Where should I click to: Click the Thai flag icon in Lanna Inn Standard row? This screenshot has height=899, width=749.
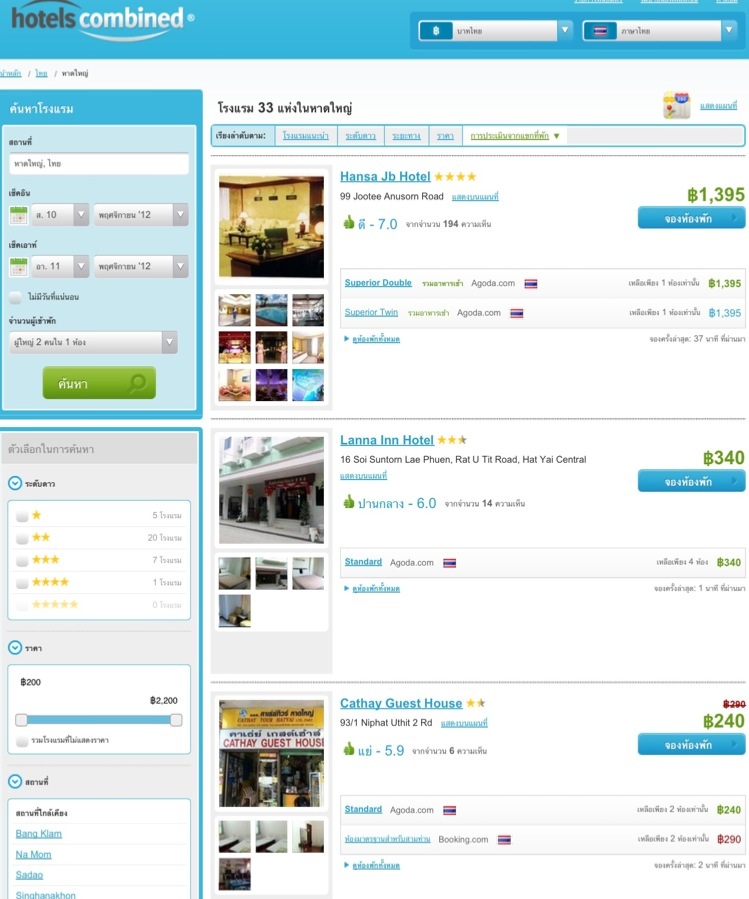[450, 563]
